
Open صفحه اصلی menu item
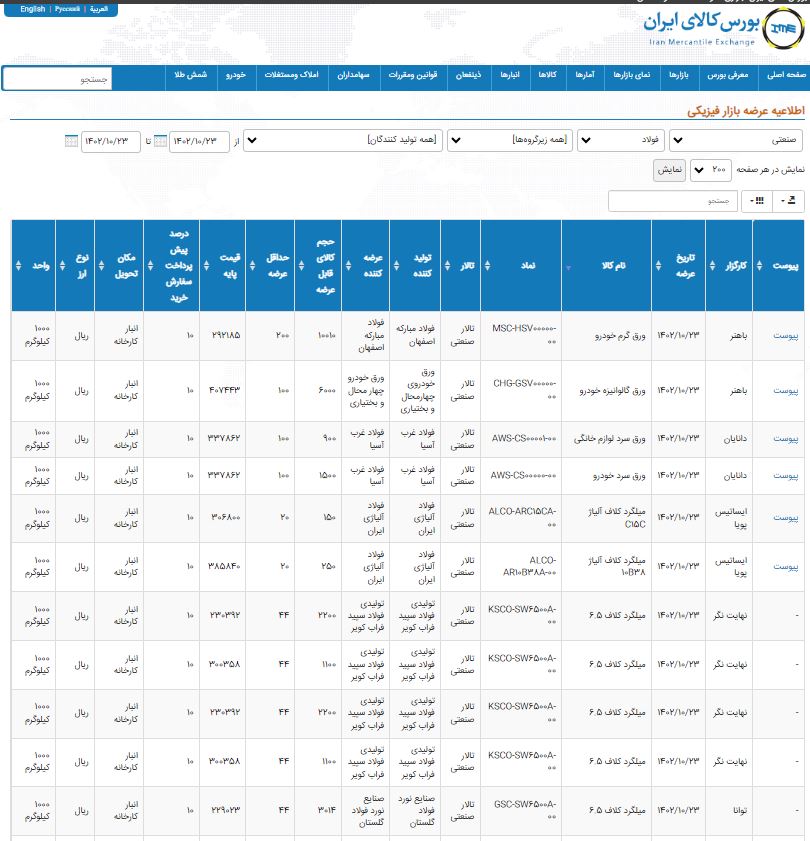786,75
